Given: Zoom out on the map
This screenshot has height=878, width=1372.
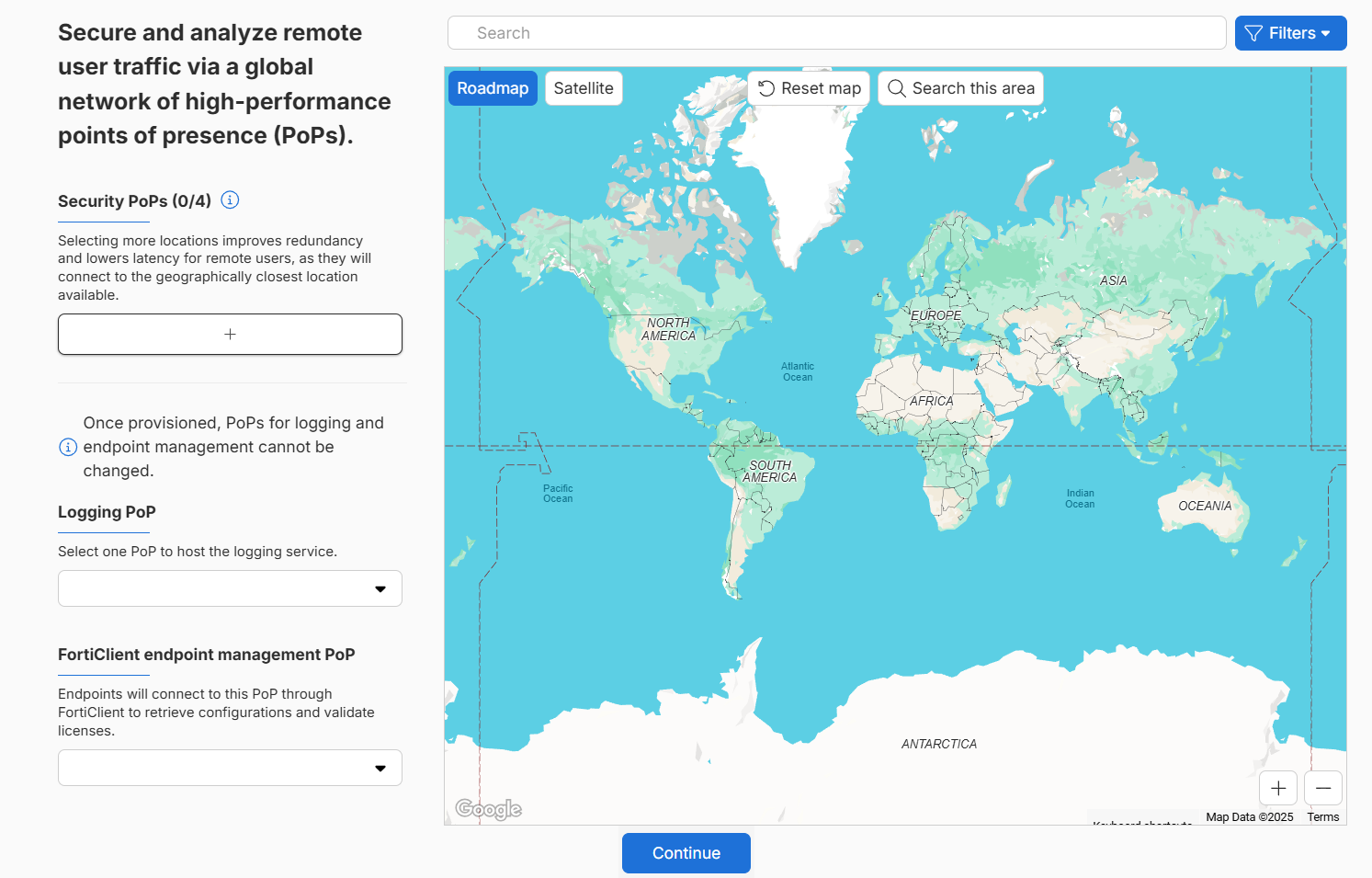Looking at the screenshot, I should point(1323,788).
